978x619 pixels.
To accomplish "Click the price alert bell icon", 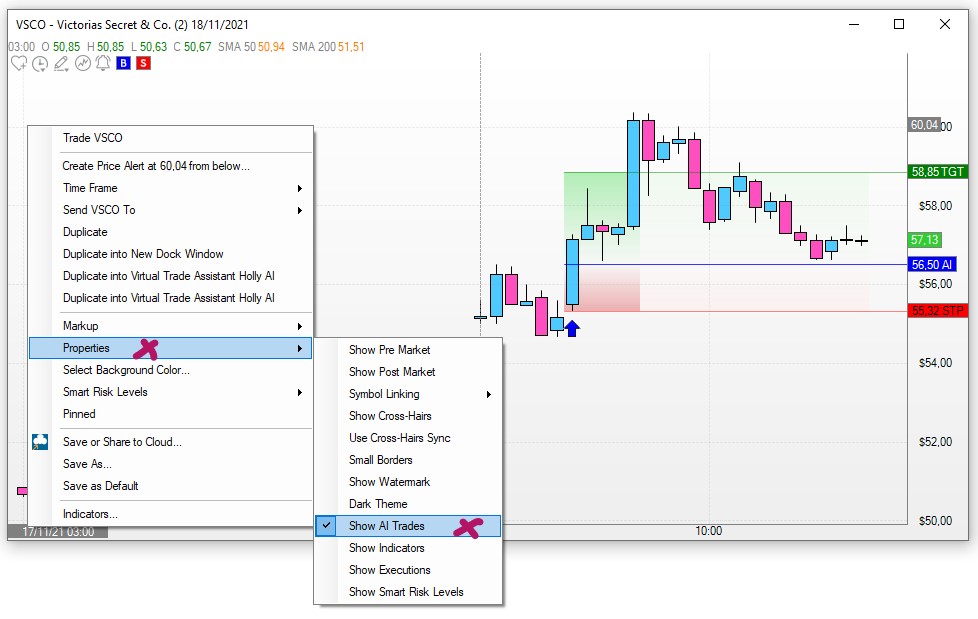I will point(102,64).
